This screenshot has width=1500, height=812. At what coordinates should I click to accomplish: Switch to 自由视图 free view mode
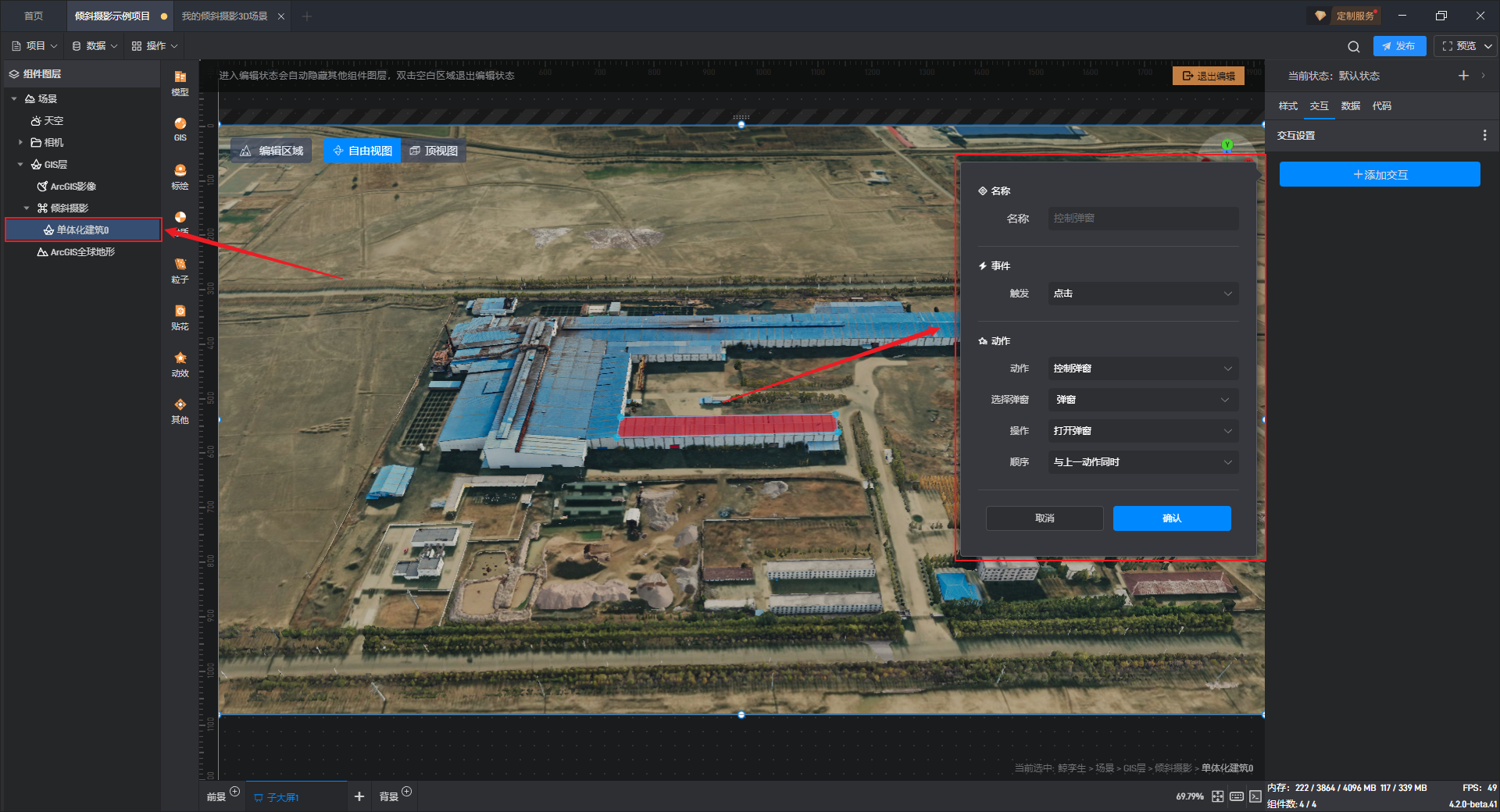(362, 151)
